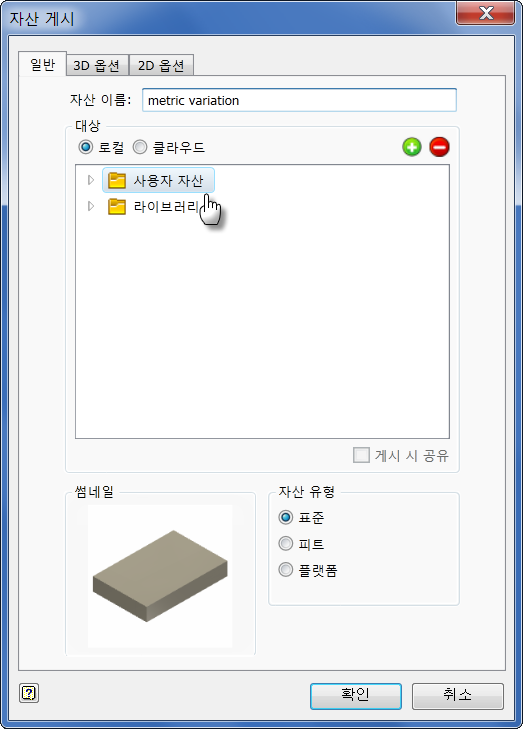Cancel using the 취소 button
The width and height of the screenshot is (523, 729).
pyautogui.click(x=457, y=696)
